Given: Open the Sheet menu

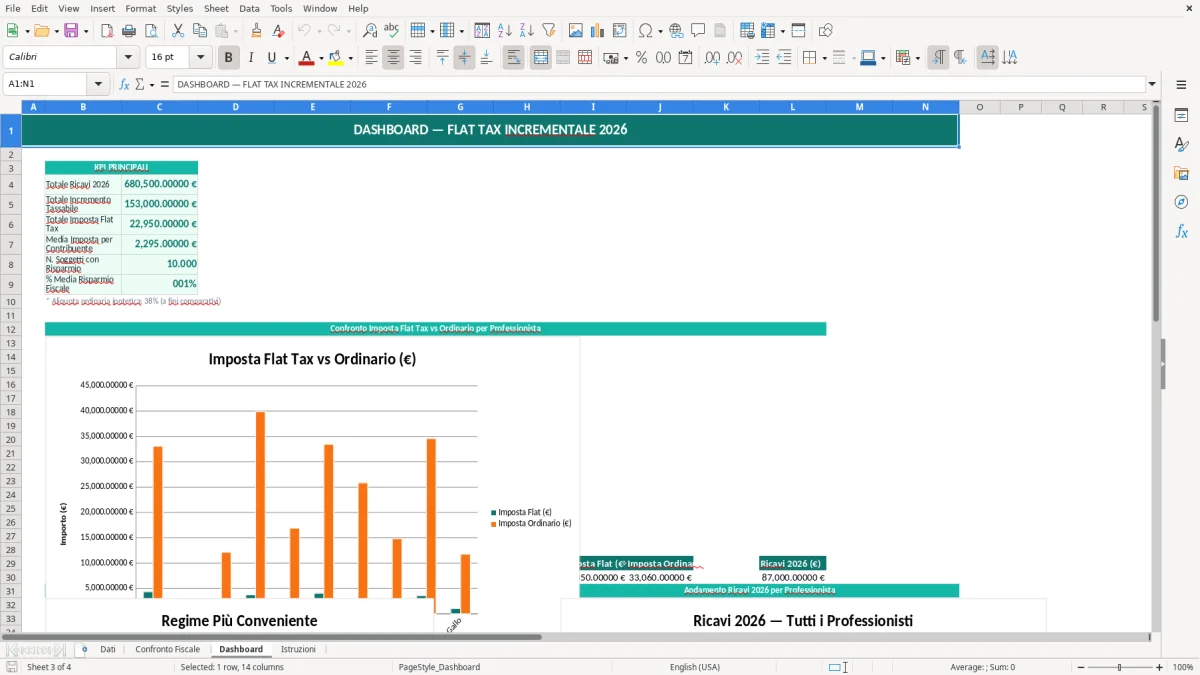Looking at the screenshot, I should (216, 8).
